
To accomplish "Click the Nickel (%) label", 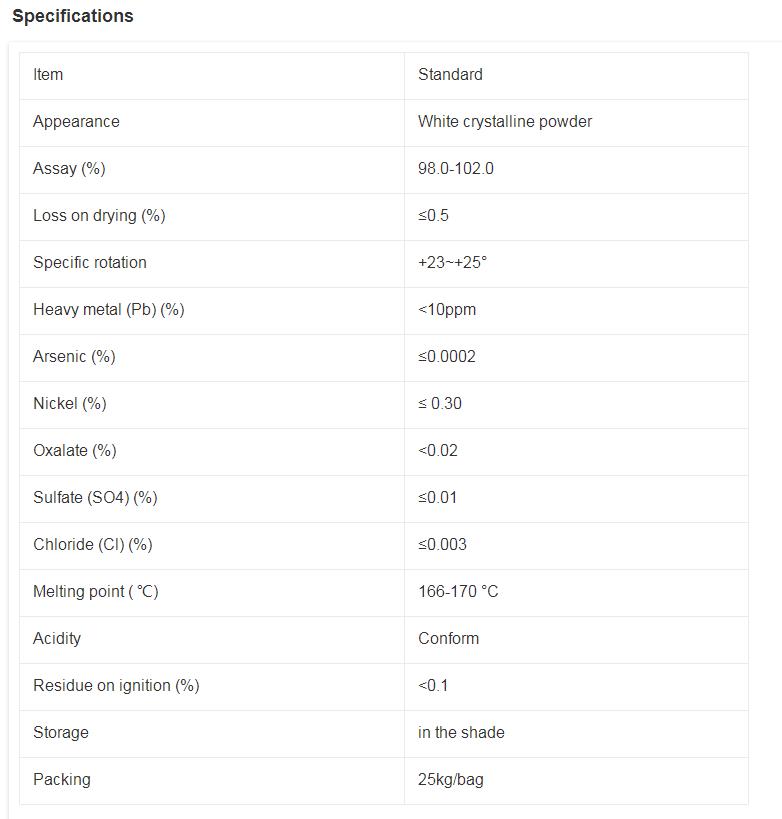I will coord(70,403).
